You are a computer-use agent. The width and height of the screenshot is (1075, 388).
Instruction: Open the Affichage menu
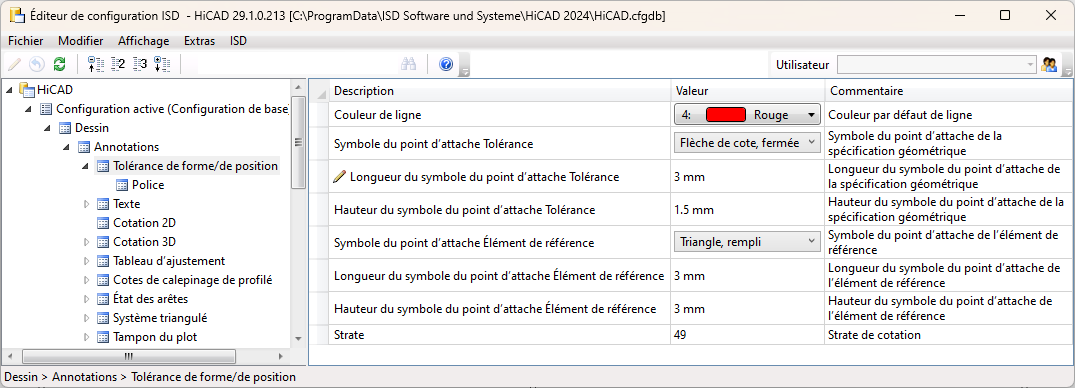click(x=144, y=41)
